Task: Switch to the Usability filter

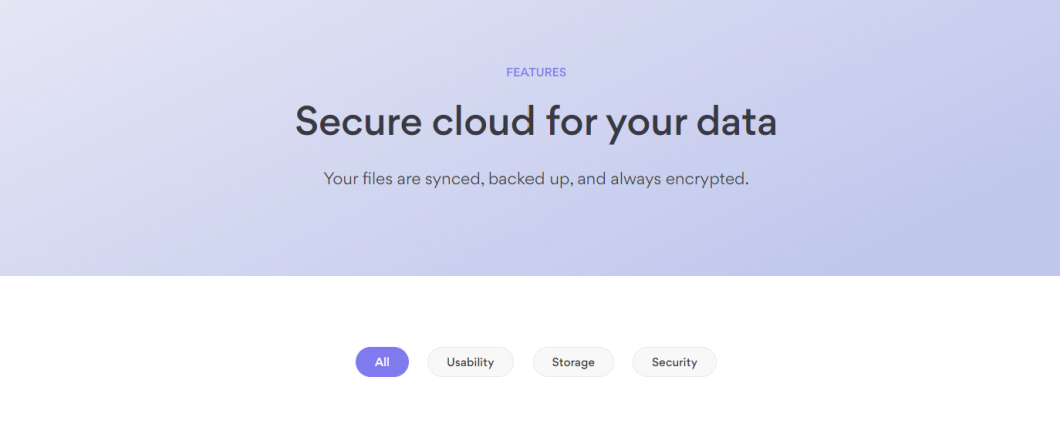Action: (x=470, y=362)
